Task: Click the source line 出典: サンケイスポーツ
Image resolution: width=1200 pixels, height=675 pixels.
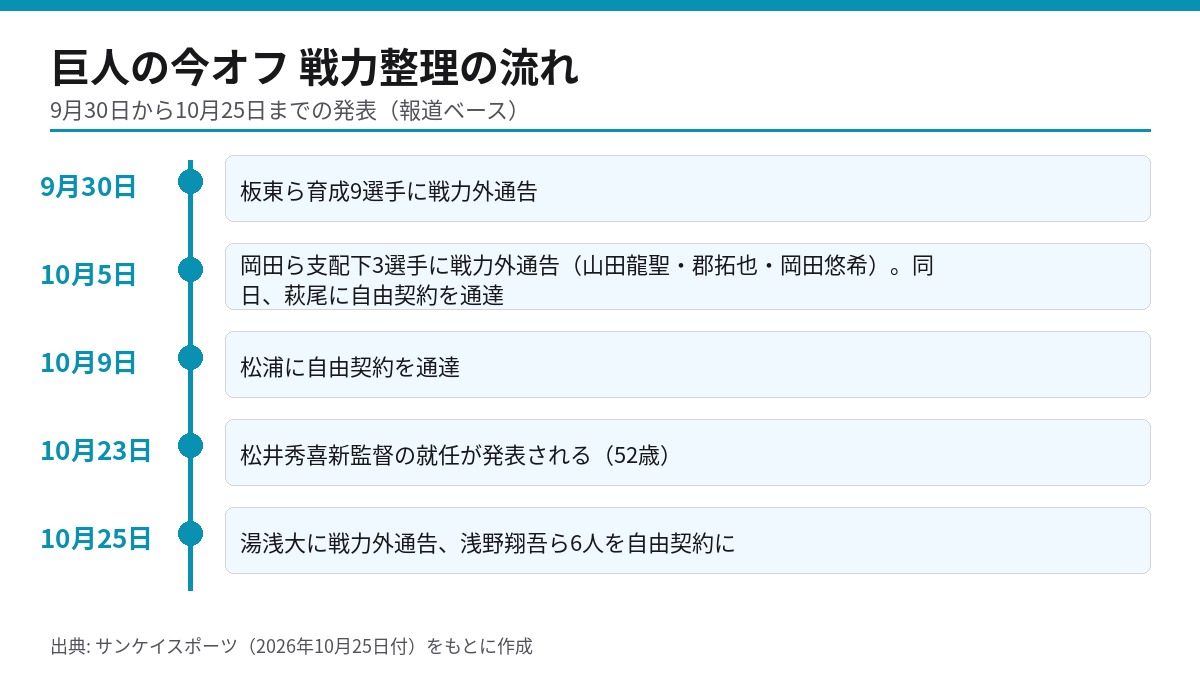Action: [x=292, y=646]
